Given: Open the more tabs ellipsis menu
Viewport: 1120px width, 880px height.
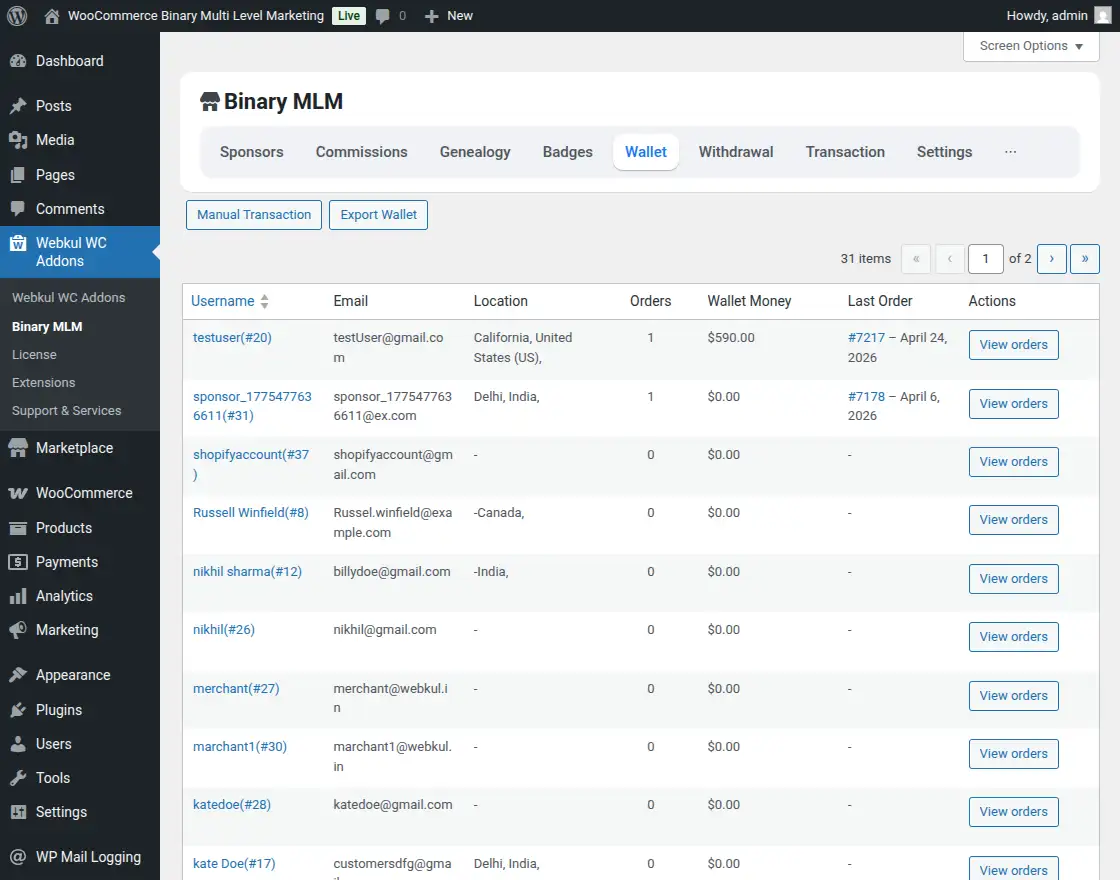Looking at the screenshot, I should 1010,152.
